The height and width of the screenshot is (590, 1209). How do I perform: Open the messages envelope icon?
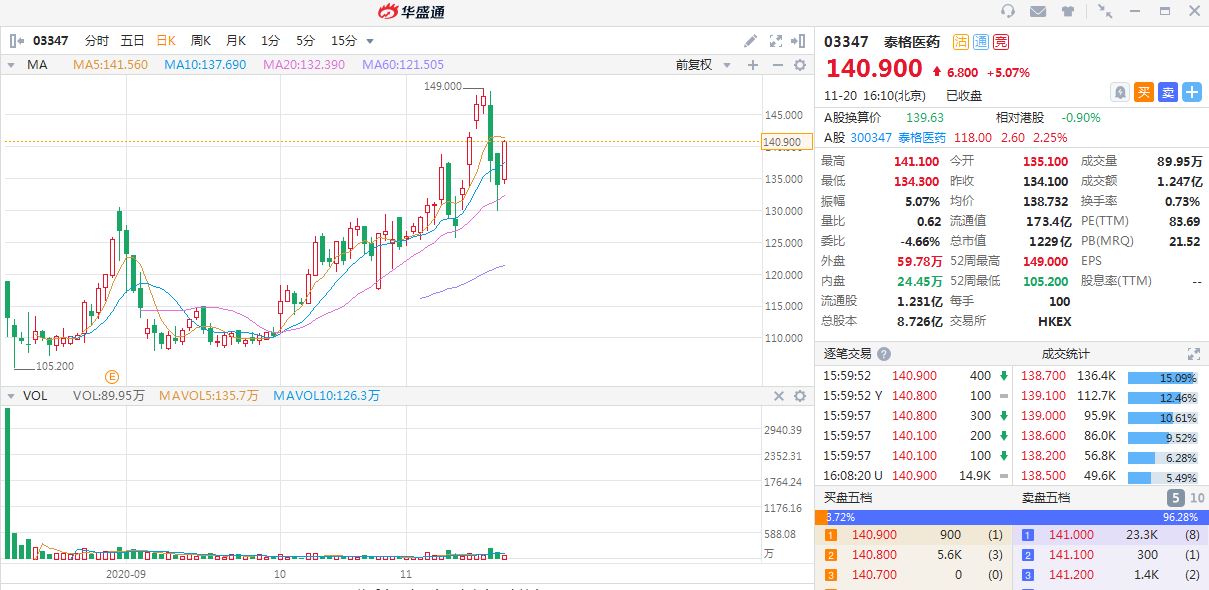(x=1038, y=11)
